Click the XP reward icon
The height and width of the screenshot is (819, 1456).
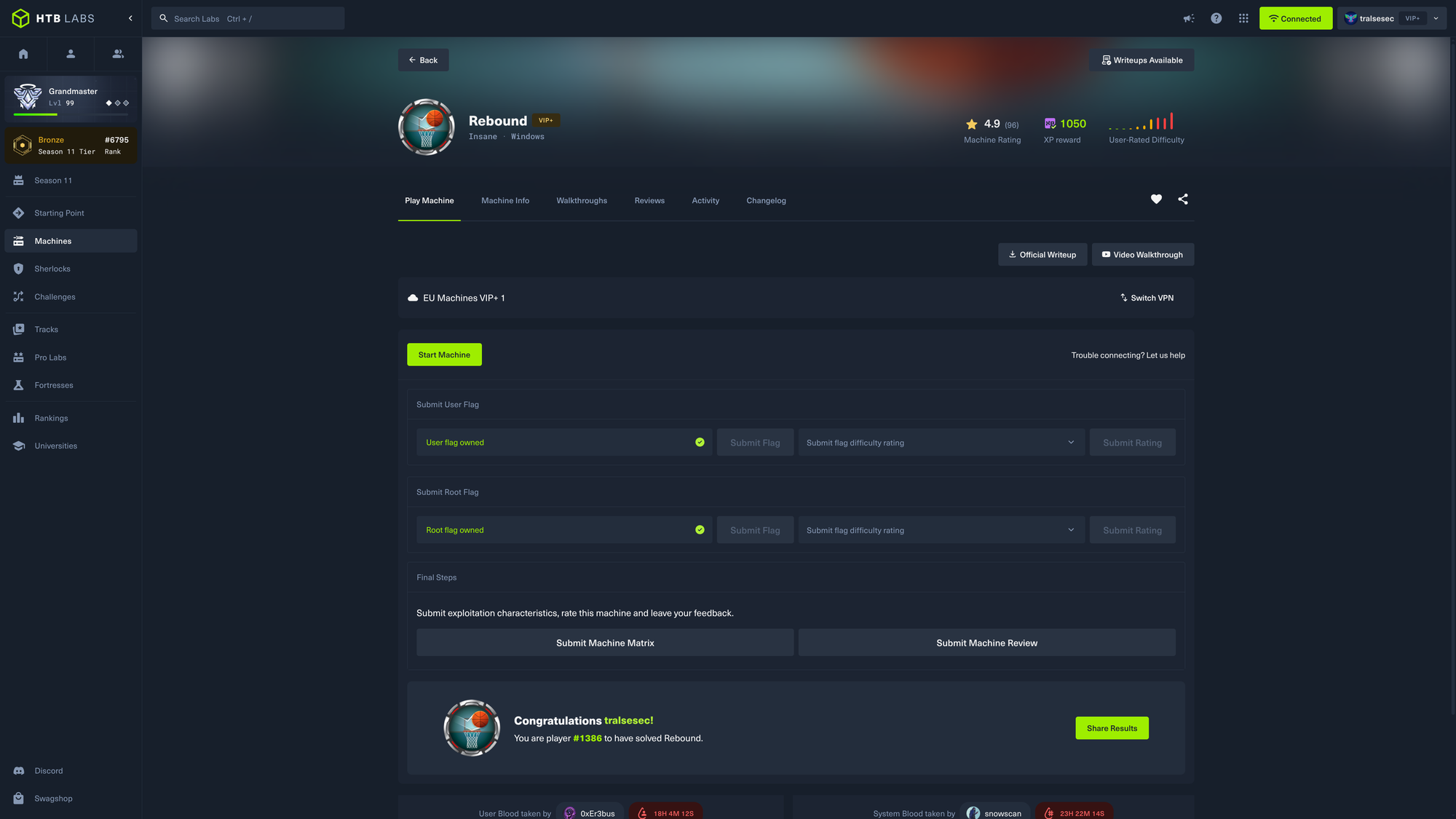click(x=1050, y=124)
